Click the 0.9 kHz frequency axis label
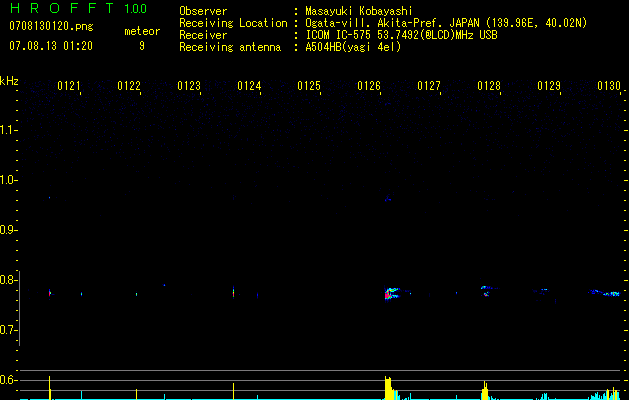Viewport: 629px width, 400px height. click(8, 230)
